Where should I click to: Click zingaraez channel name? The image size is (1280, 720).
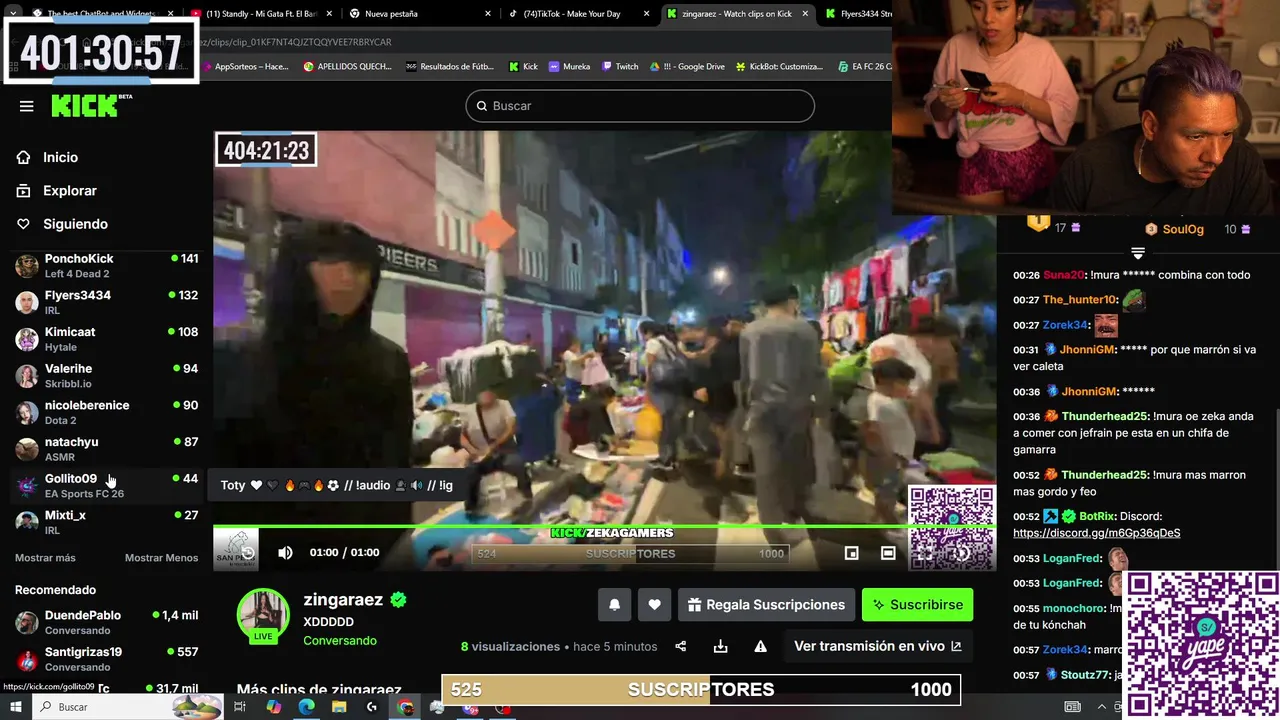(343, 600)
